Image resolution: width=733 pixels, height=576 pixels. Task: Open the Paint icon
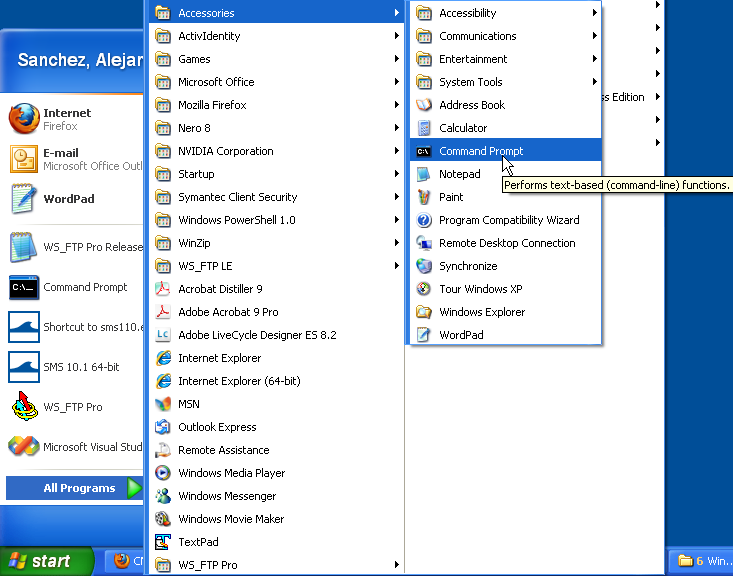tap(424, 197)
